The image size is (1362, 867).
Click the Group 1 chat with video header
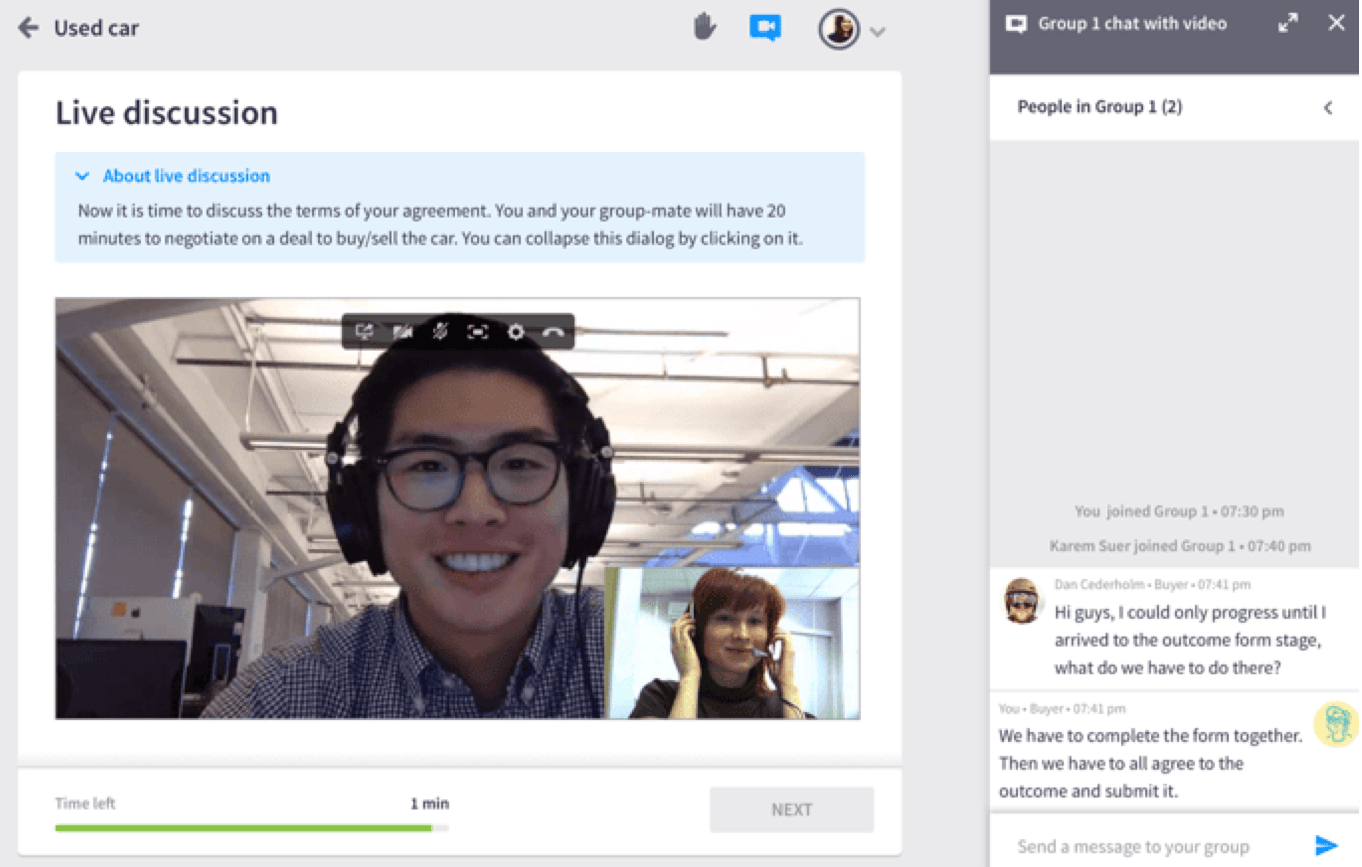pos(1131,23)
